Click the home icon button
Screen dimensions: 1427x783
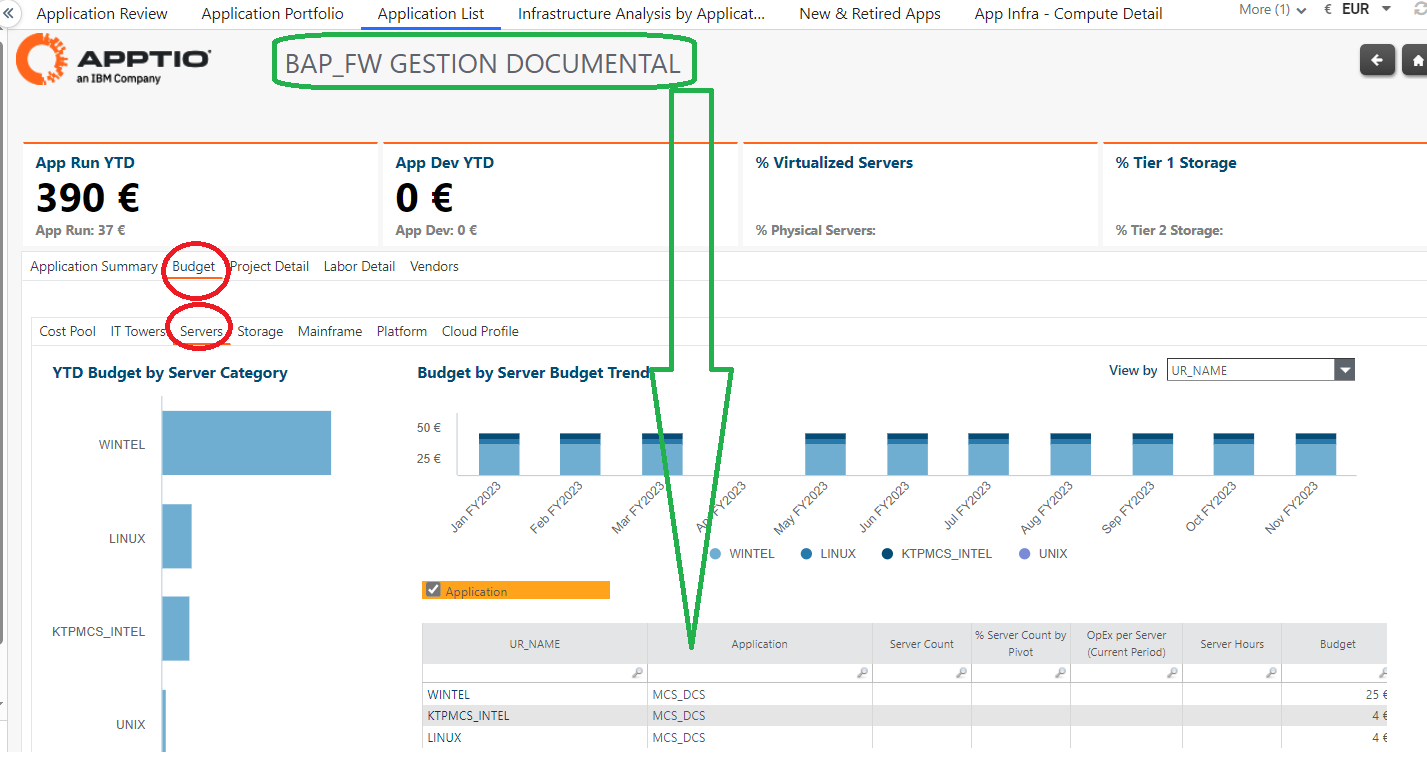pos(1415,60)
